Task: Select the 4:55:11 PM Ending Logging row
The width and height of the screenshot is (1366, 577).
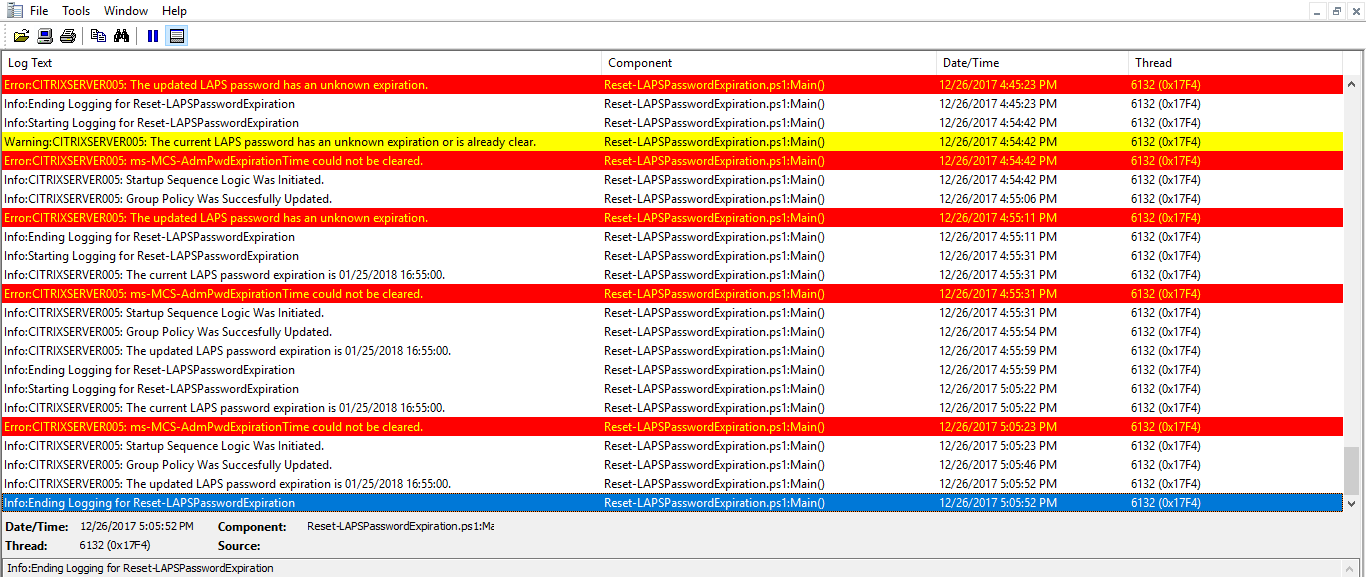Action: point(672,237)
